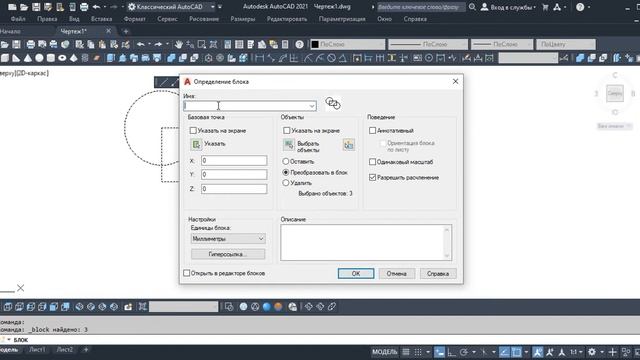Viewport: 640px width, 360px height.
Task: Open the lineweight 'ПоСлою' dropdown
Action: point(502,44)
